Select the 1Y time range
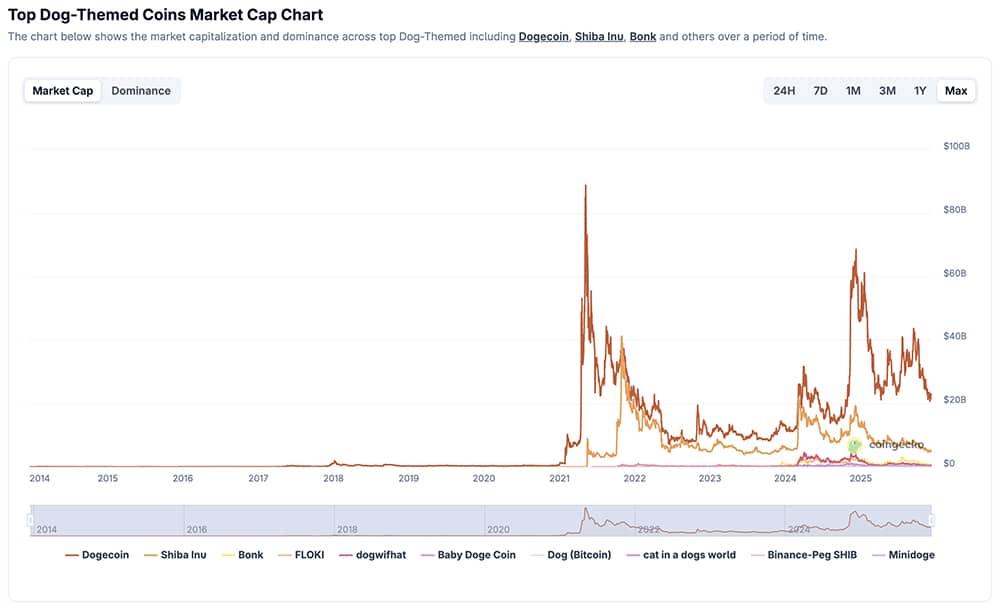Viewport: 1000px width, 608px height. 918,90
